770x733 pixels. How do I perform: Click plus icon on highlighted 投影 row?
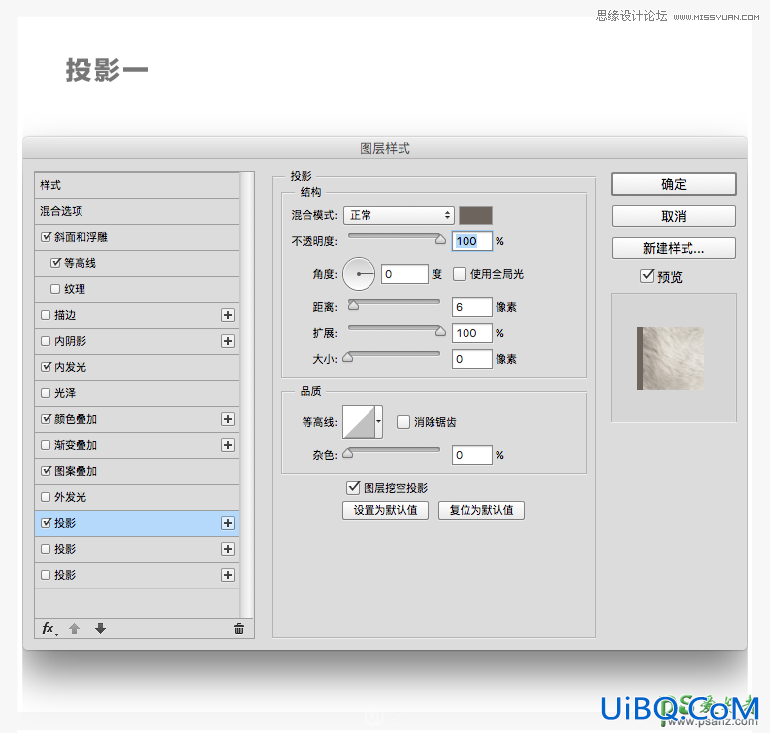pos(228,523)
